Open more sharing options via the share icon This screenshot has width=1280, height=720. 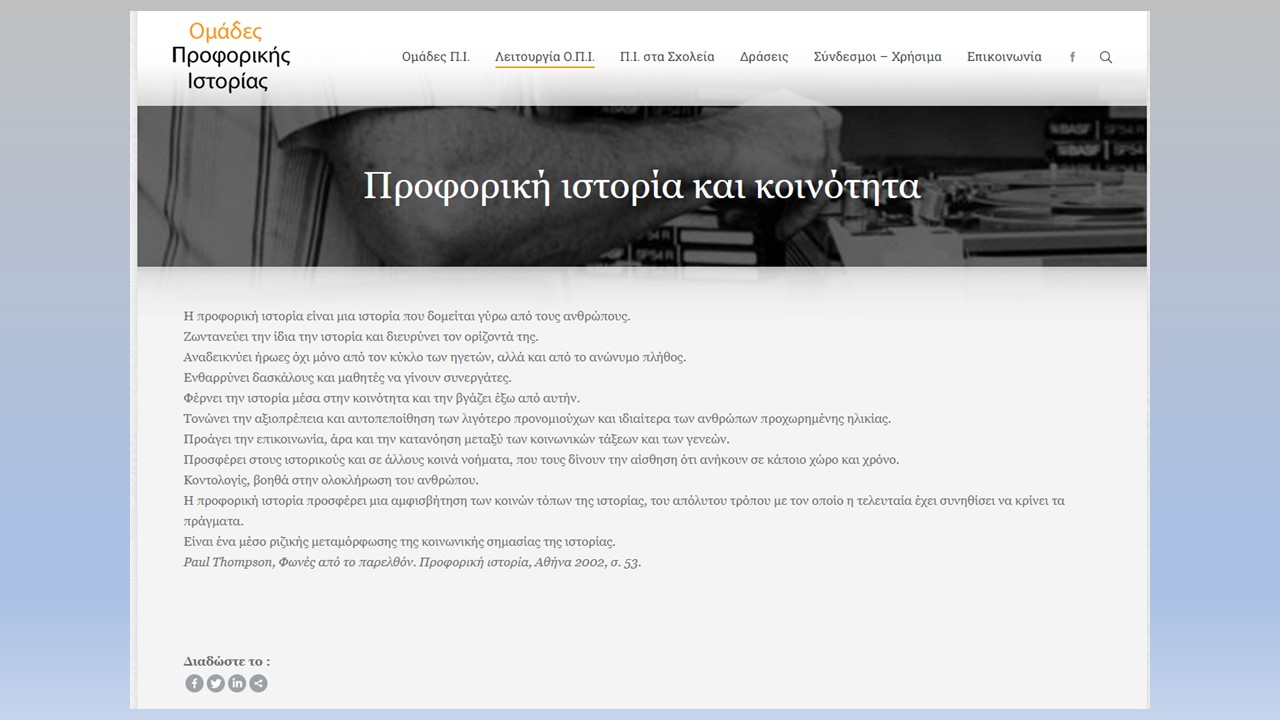[x=257, y=683]
